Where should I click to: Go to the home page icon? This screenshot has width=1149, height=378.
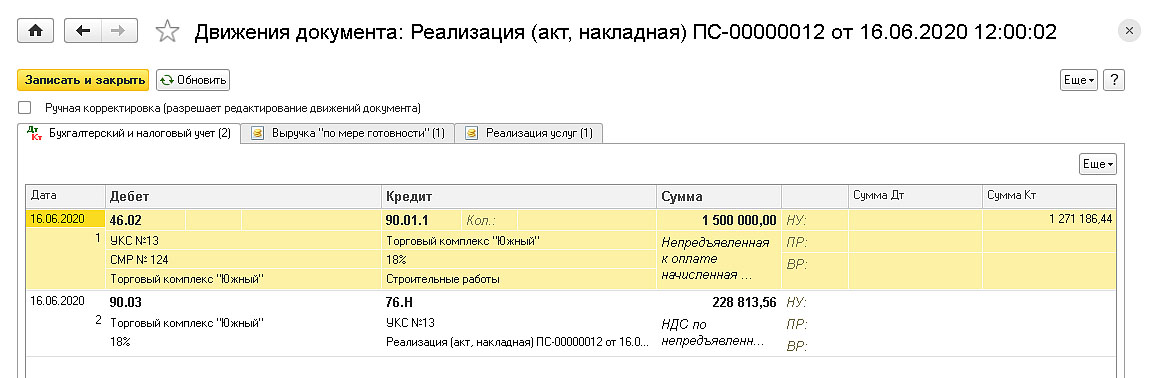pos(35,31)
